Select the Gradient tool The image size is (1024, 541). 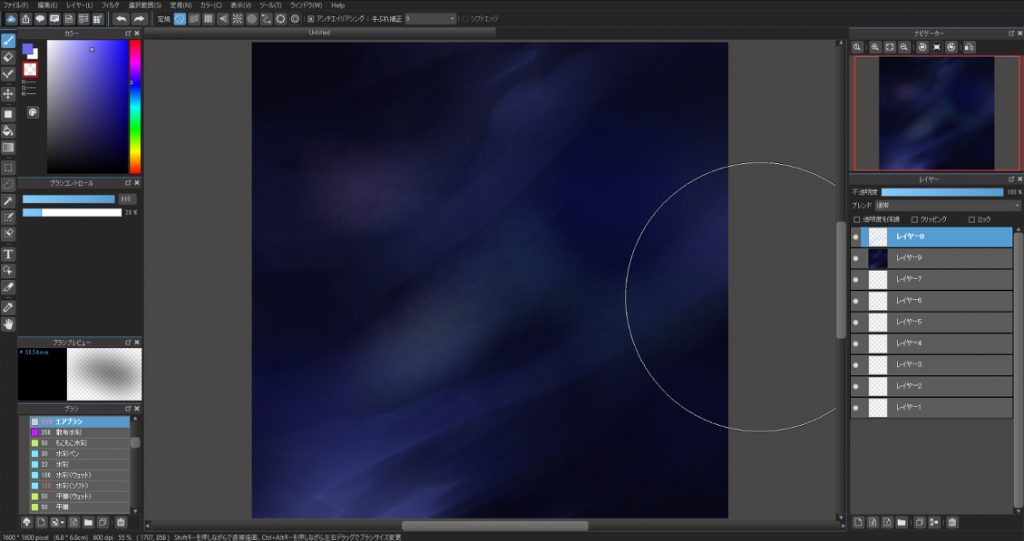click(x=8, y=148)
